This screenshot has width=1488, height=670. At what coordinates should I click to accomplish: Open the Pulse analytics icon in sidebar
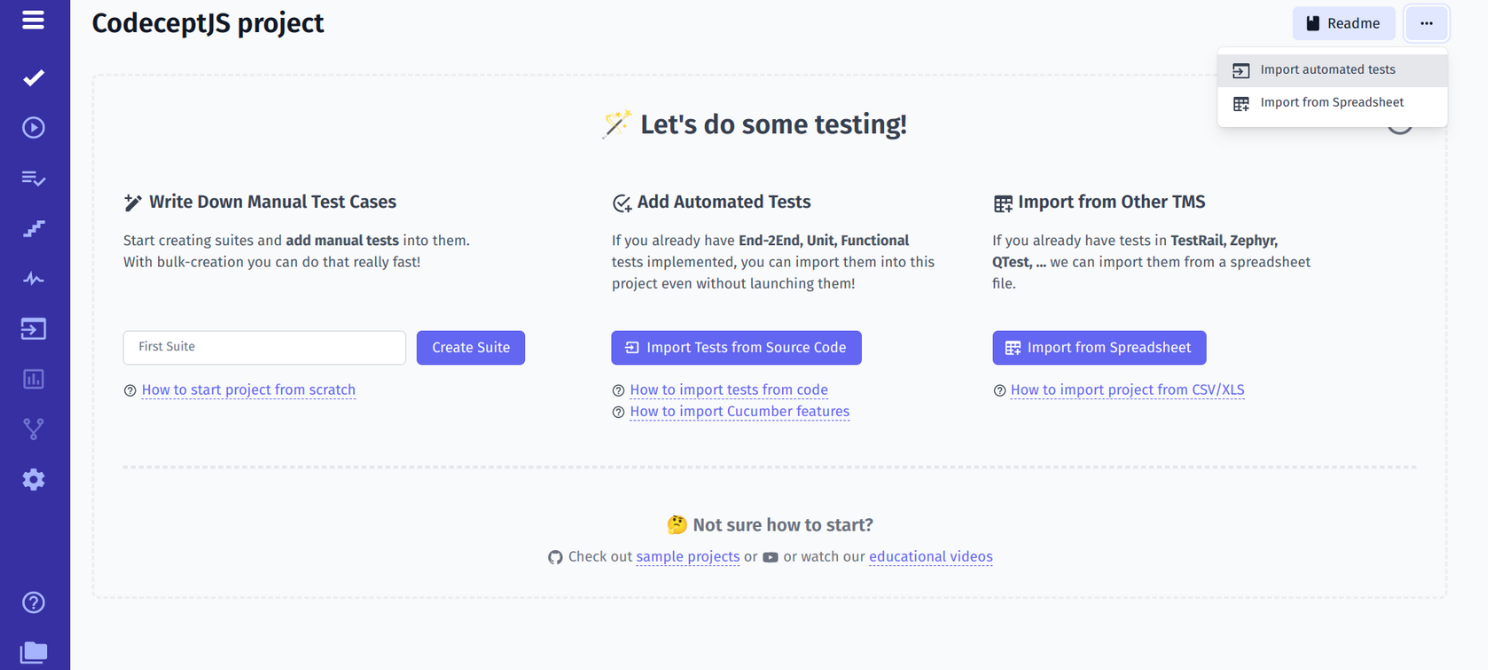(33, 278)
